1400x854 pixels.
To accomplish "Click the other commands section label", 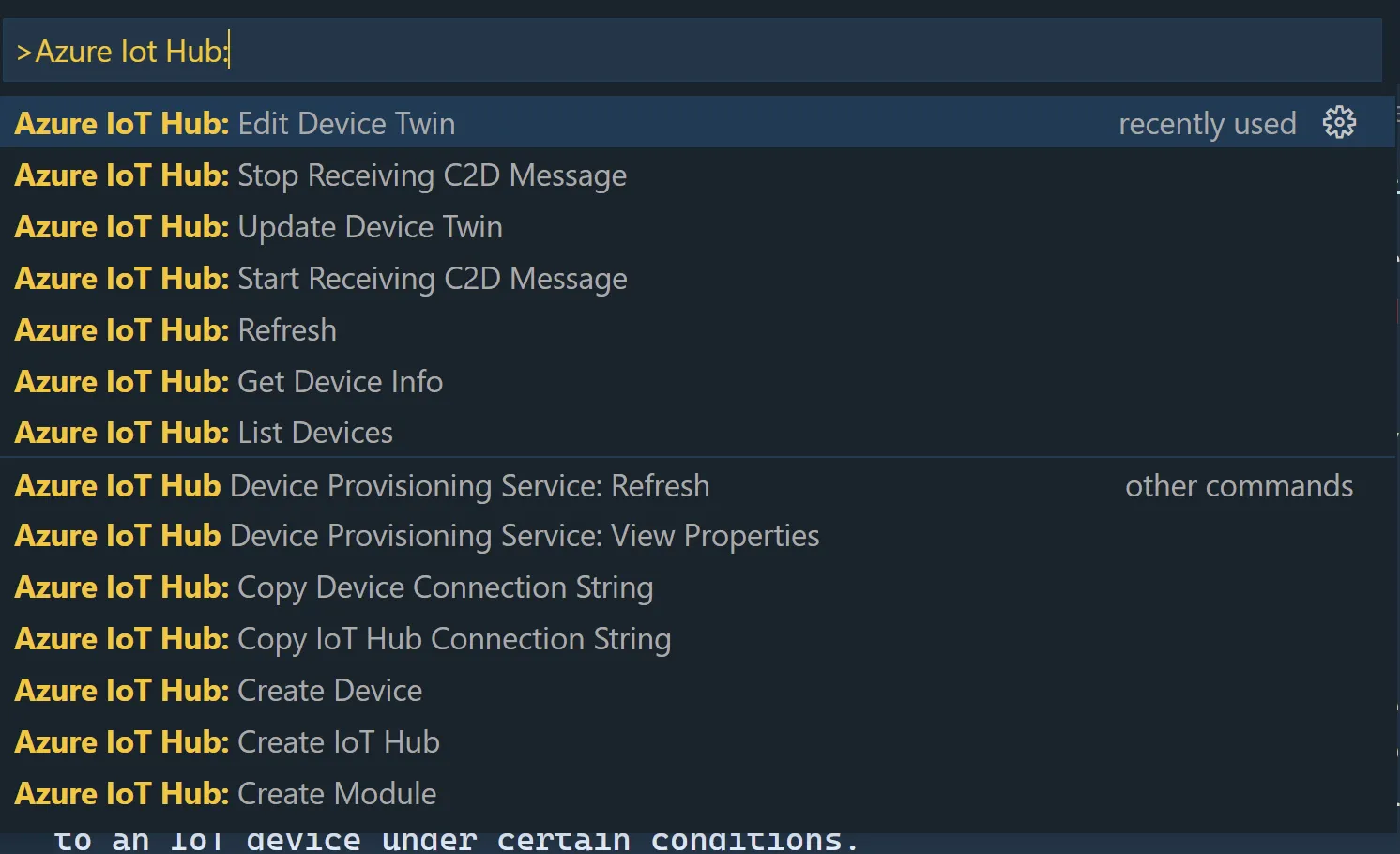I will [x=1239, y=485].
